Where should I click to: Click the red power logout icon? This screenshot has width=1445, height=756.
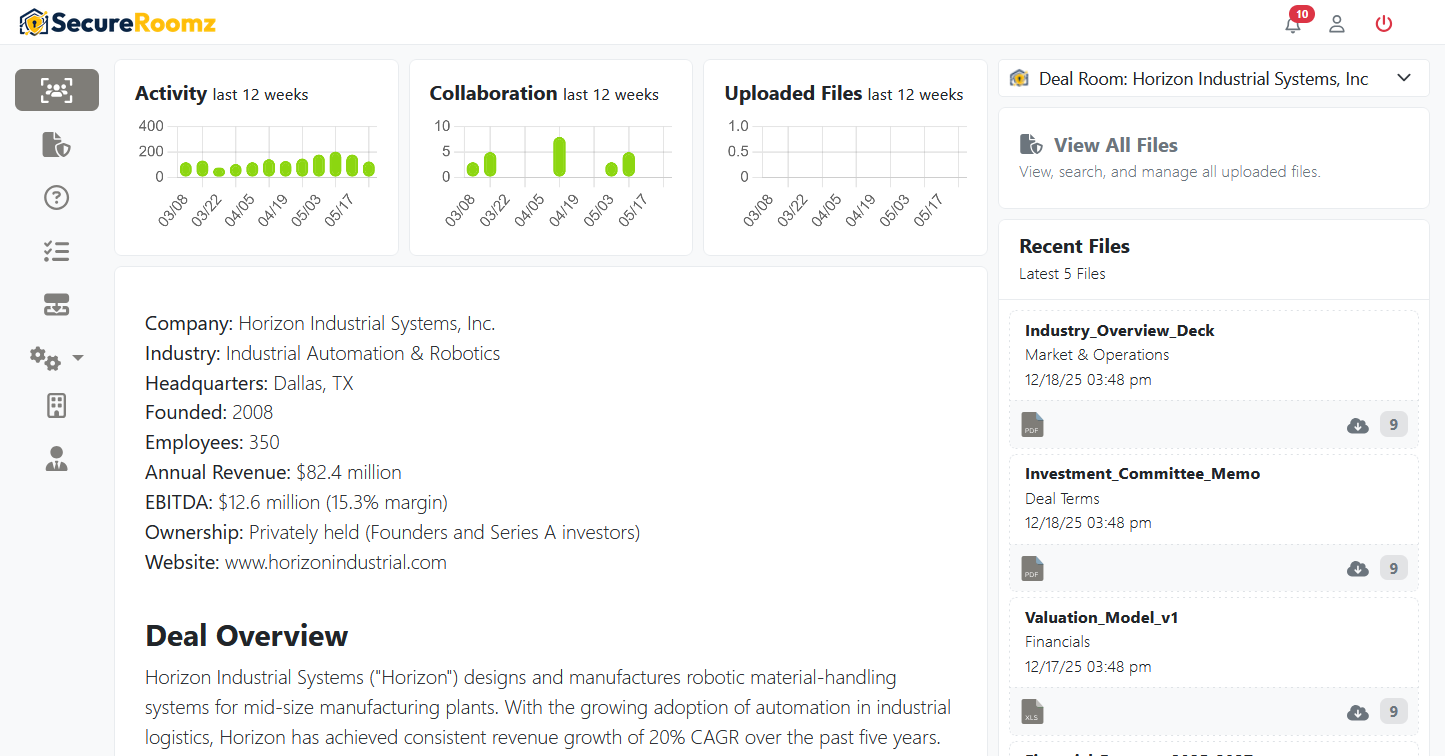click(1384, 24)
